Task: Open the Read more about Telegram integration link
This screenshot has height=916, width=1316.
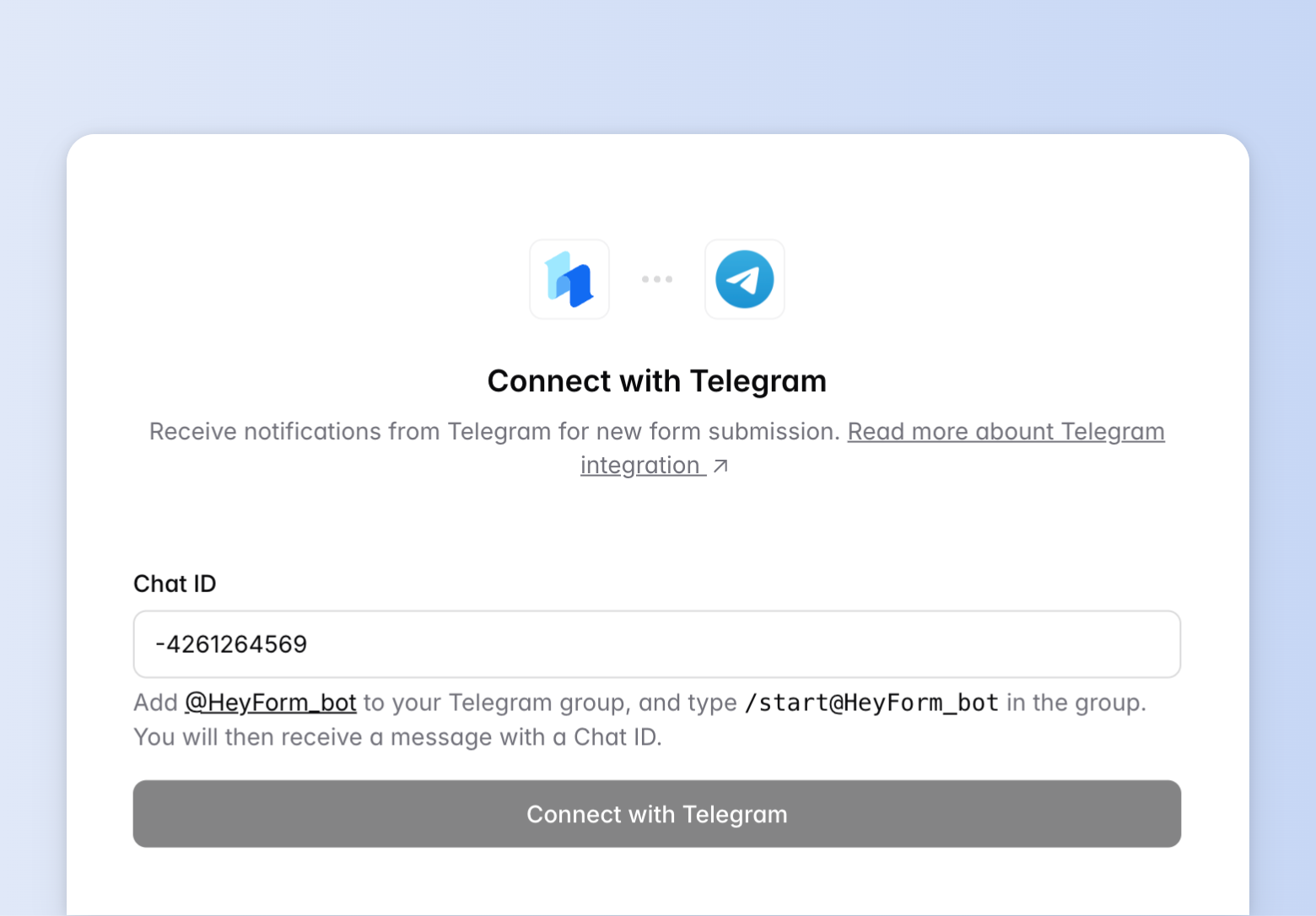Action: point(1006,431)
